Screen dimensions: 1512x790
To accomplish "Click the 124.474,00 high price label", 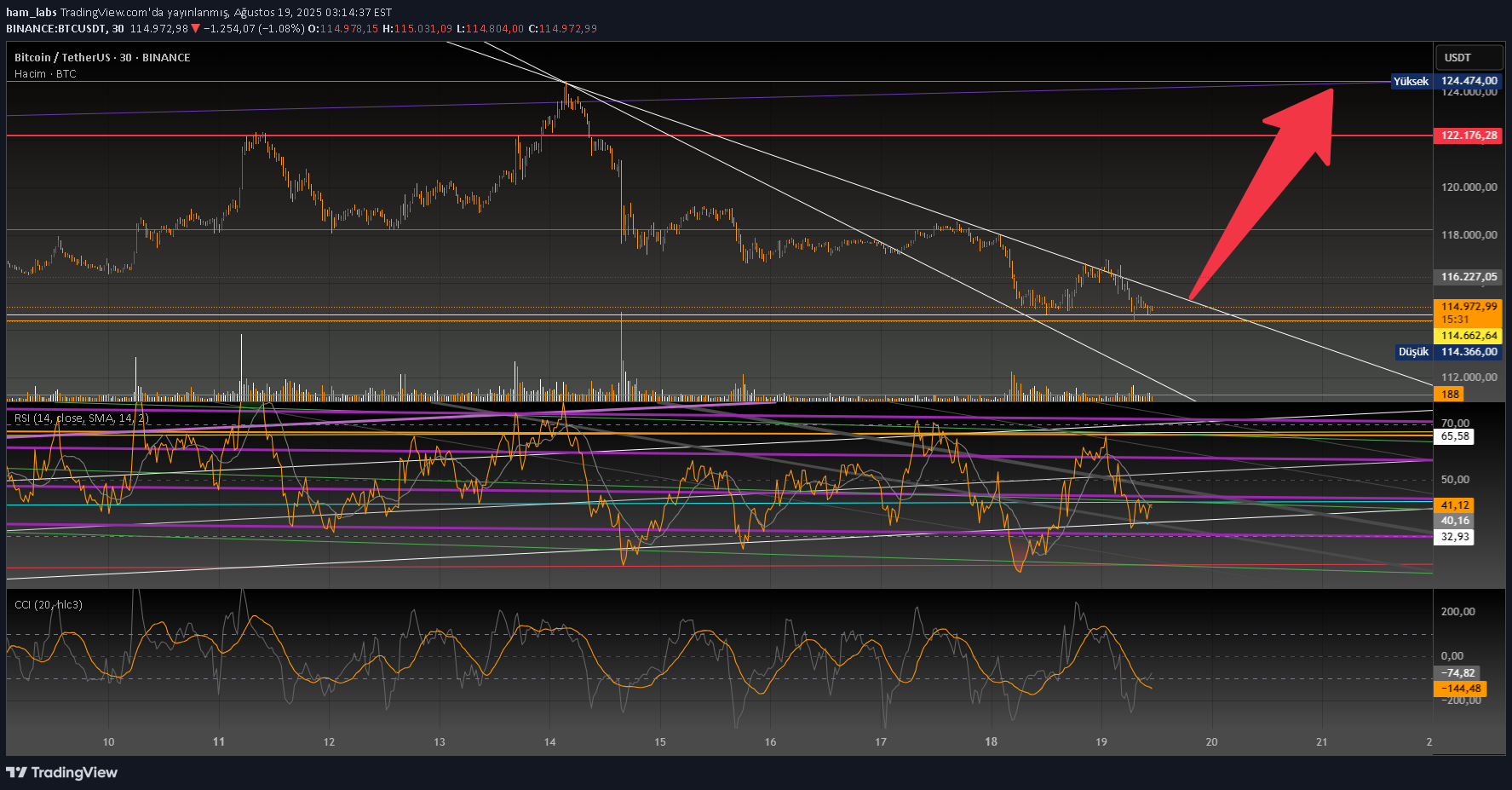I will (1469, 81).
